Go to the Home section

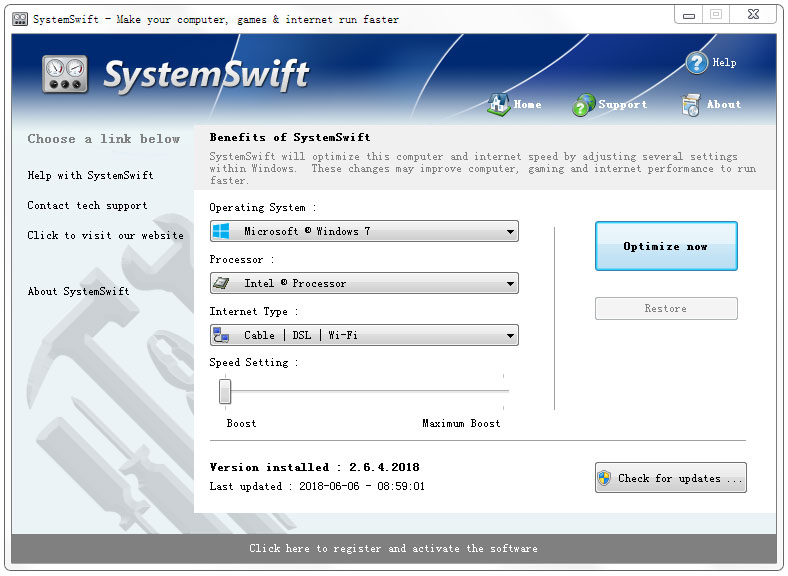pos(527,105)
